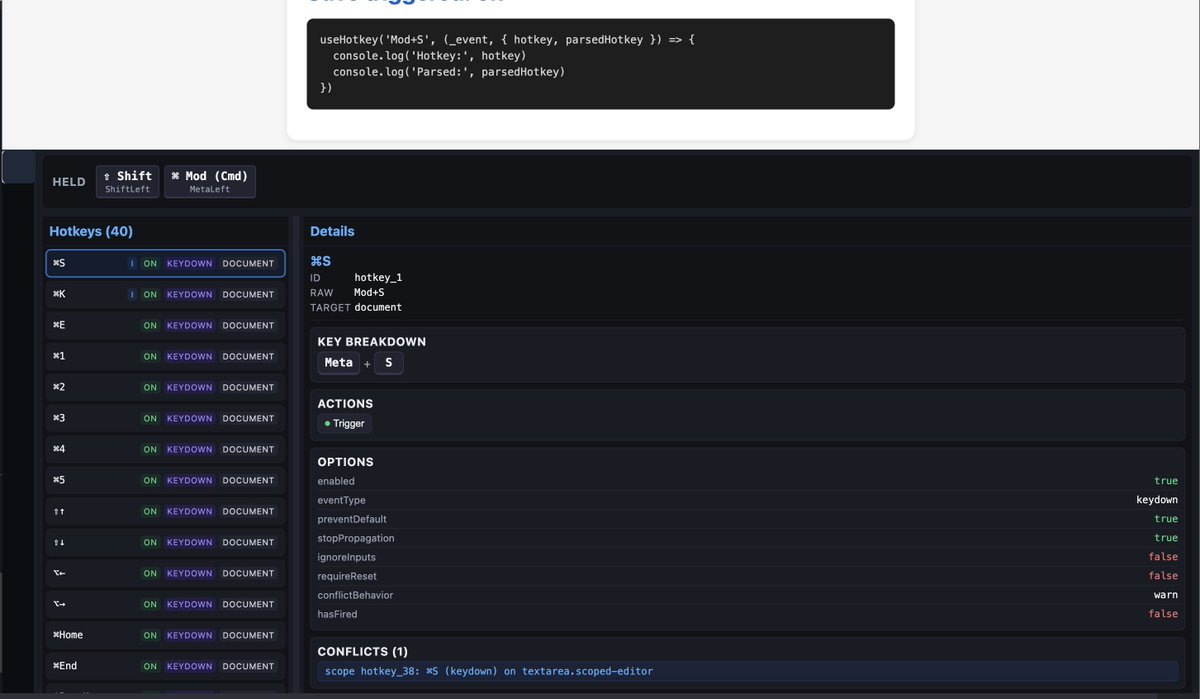Select the ⌘End hotkey row
Image resolution: width=1200 pixels, height=699 pixels.
click(x=165, y=666)
